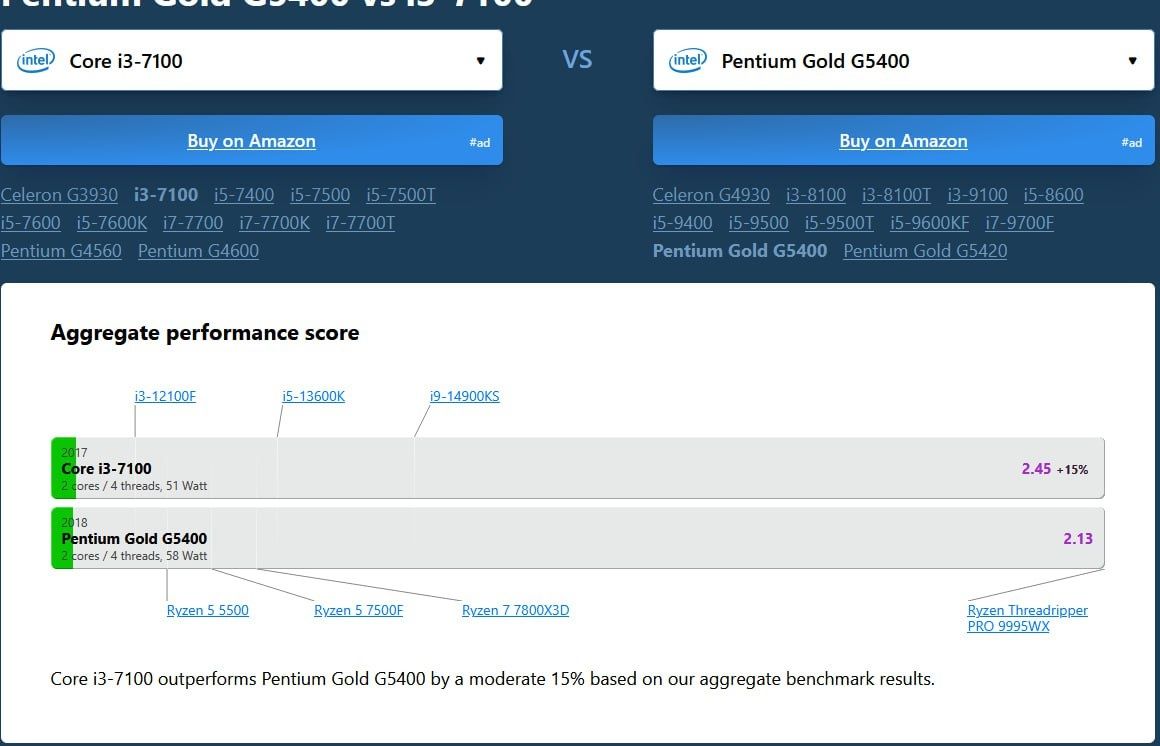Select the i5-7400 link
1160x746 pixels.
tap(244, 195)
